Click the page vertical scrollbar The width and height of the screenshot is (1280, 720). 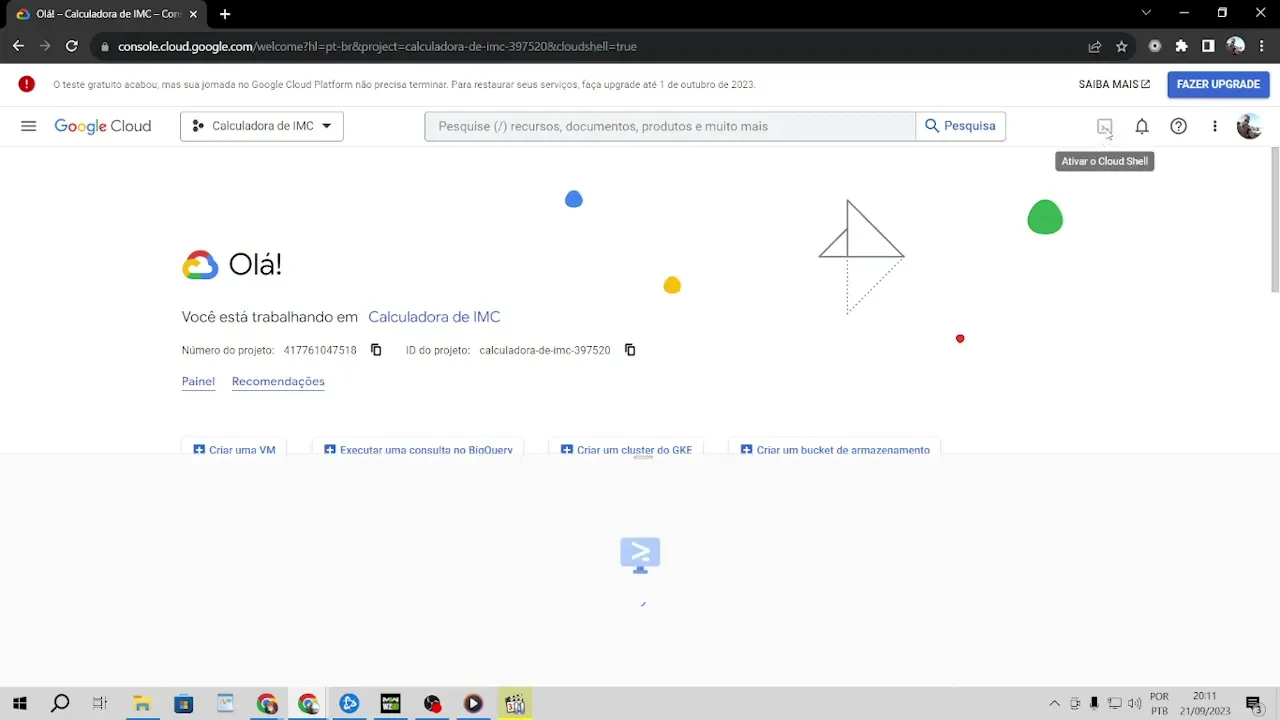(x=1275, y=220)
